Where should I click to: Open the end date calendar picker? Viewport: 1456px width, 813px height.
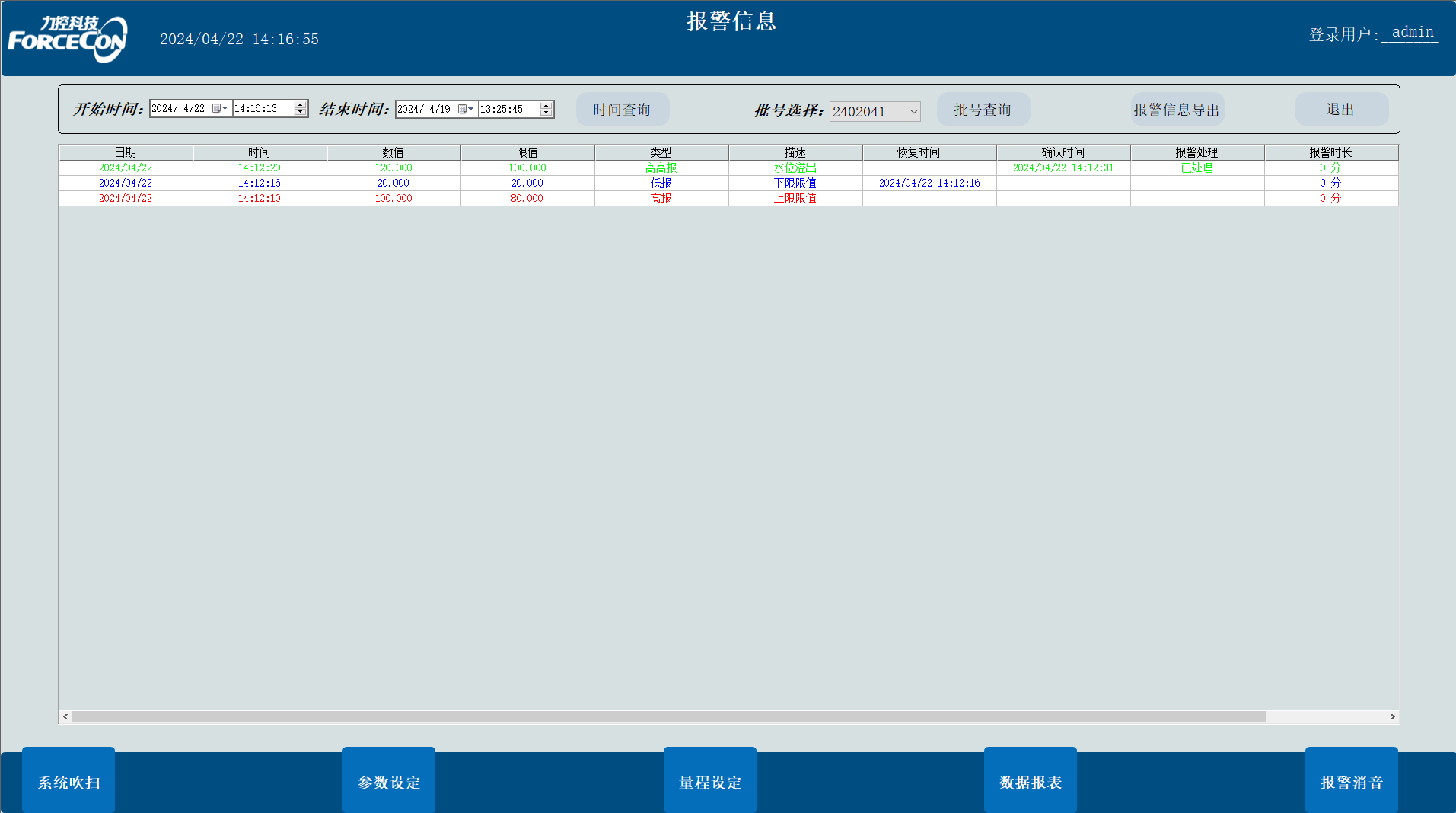tap(466, 110)
